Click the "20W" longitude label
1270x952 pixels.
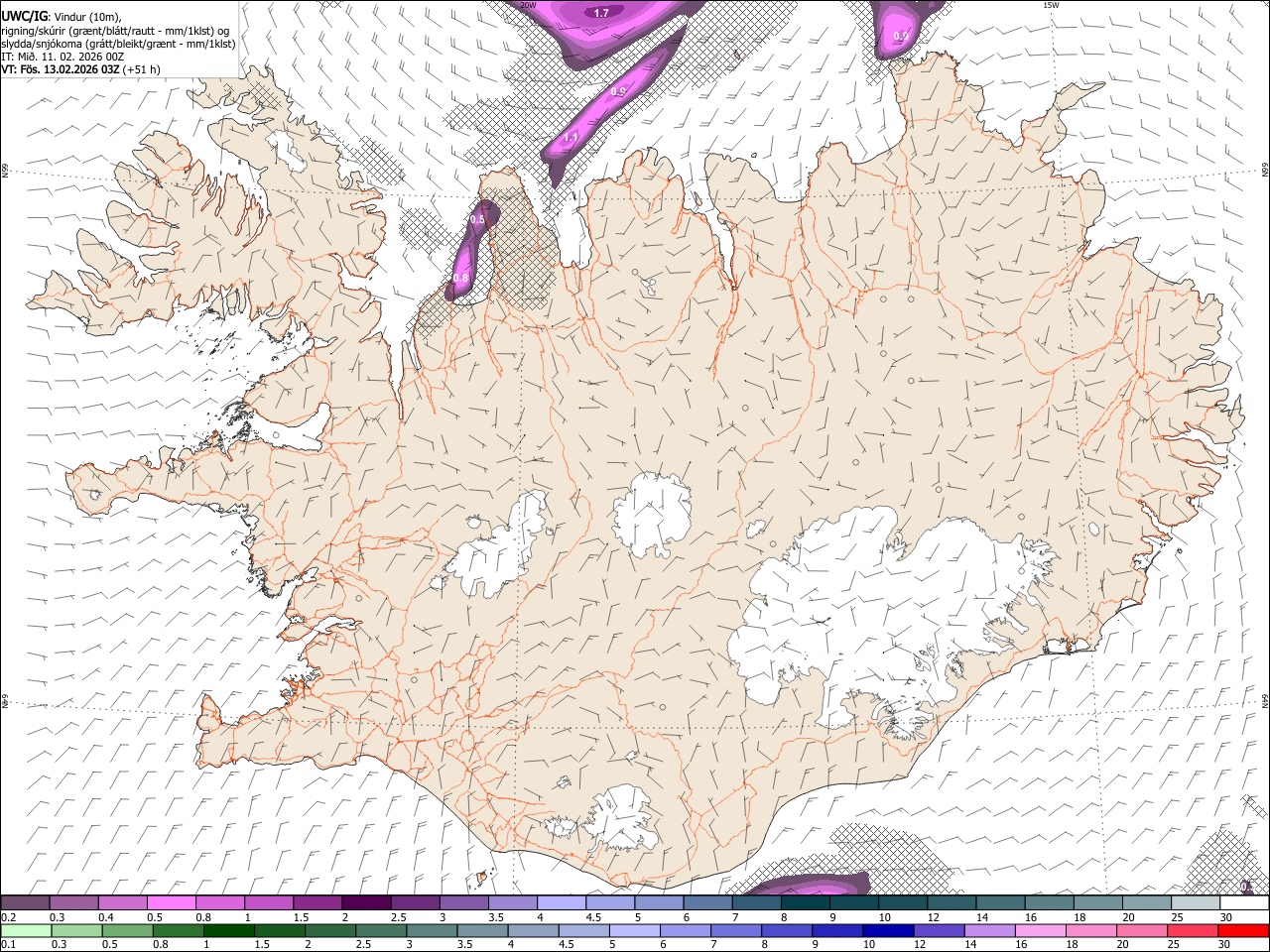(529, 5)
